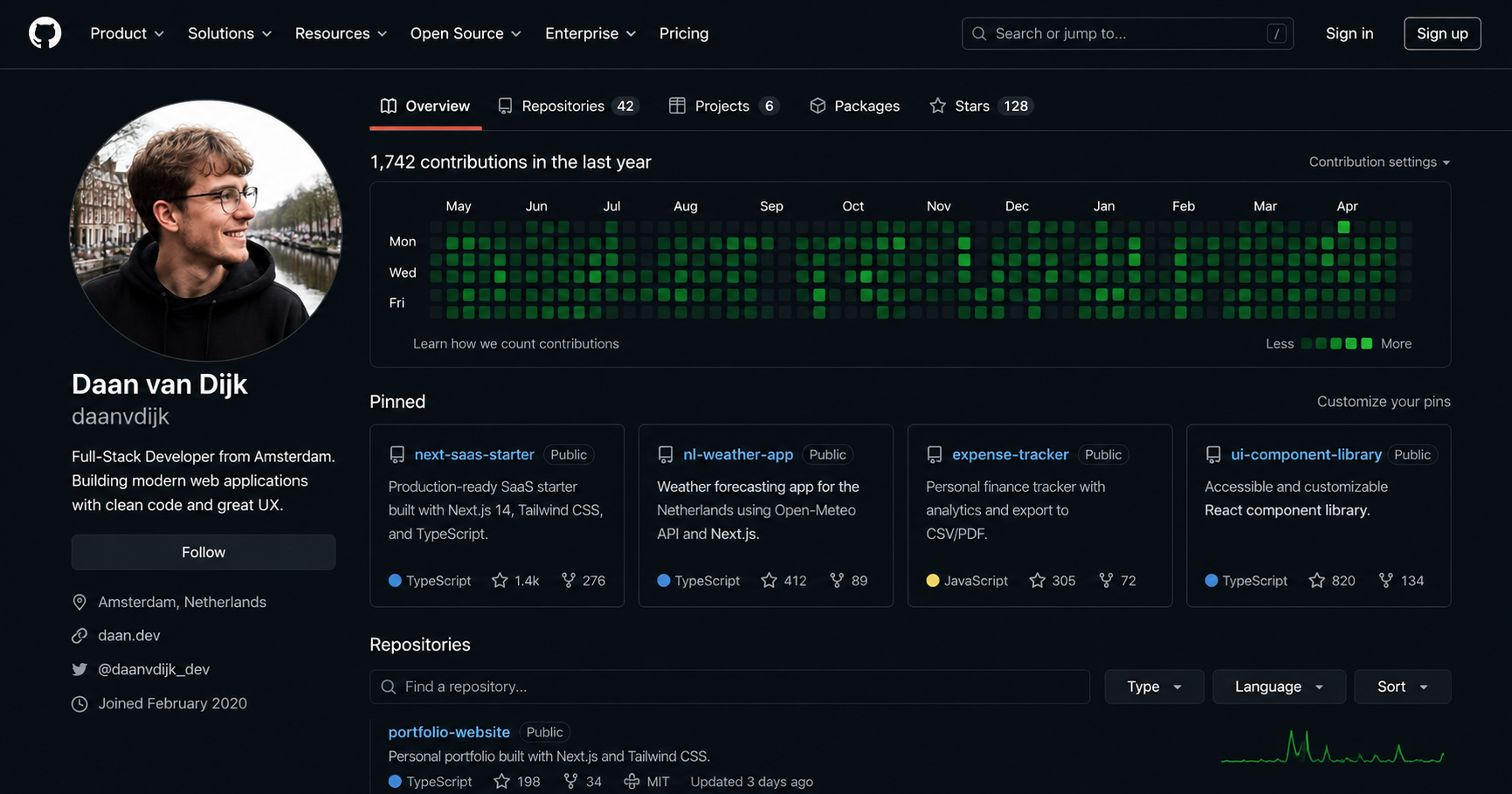Click the star icon showing 305
The image size is (1512, 794).
(1037, 580)
